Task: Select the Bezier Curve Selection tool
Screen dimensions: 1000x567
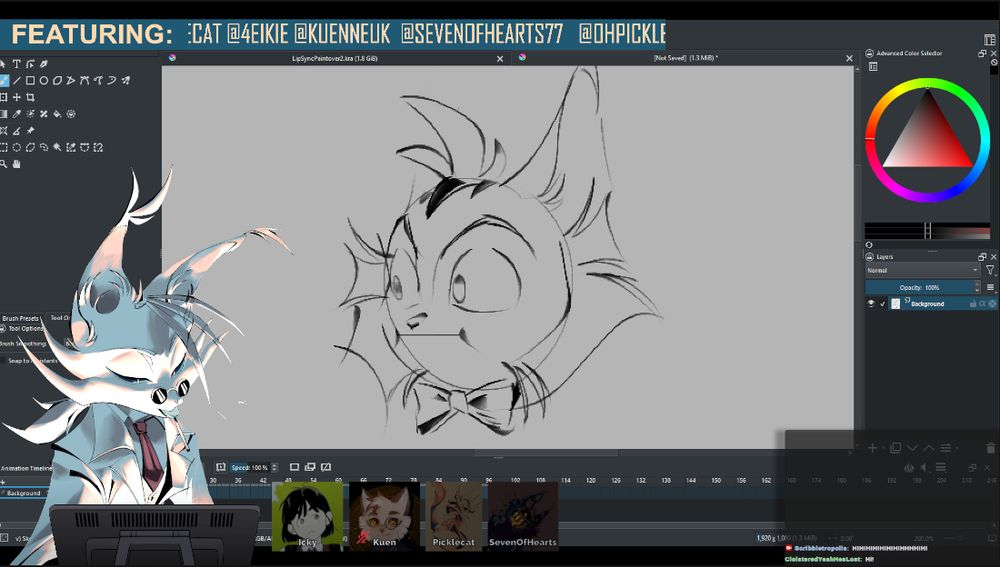Action: click(x=84, y=147)
